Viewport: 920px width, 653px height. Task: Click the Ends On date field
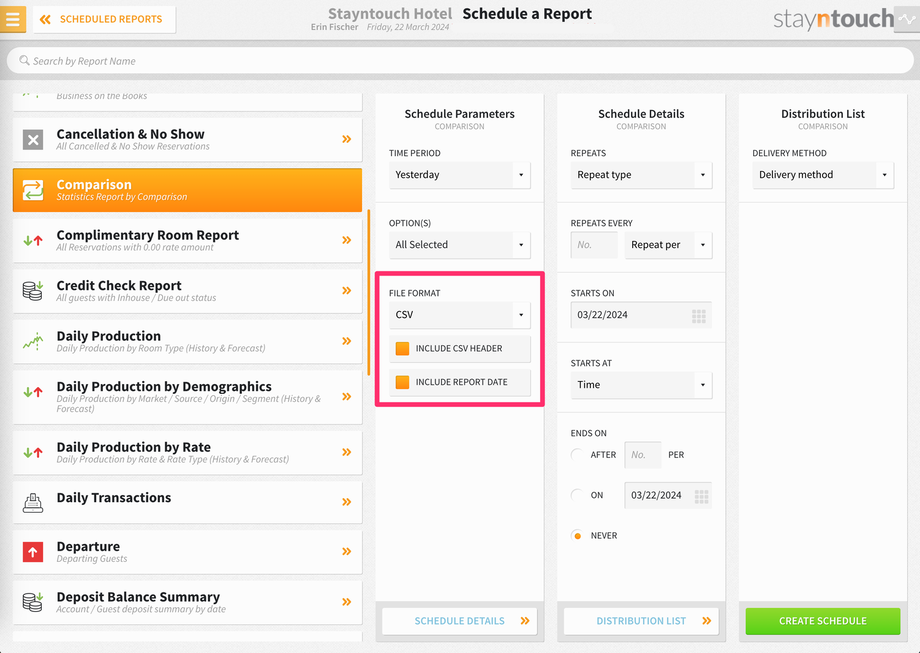668,495
